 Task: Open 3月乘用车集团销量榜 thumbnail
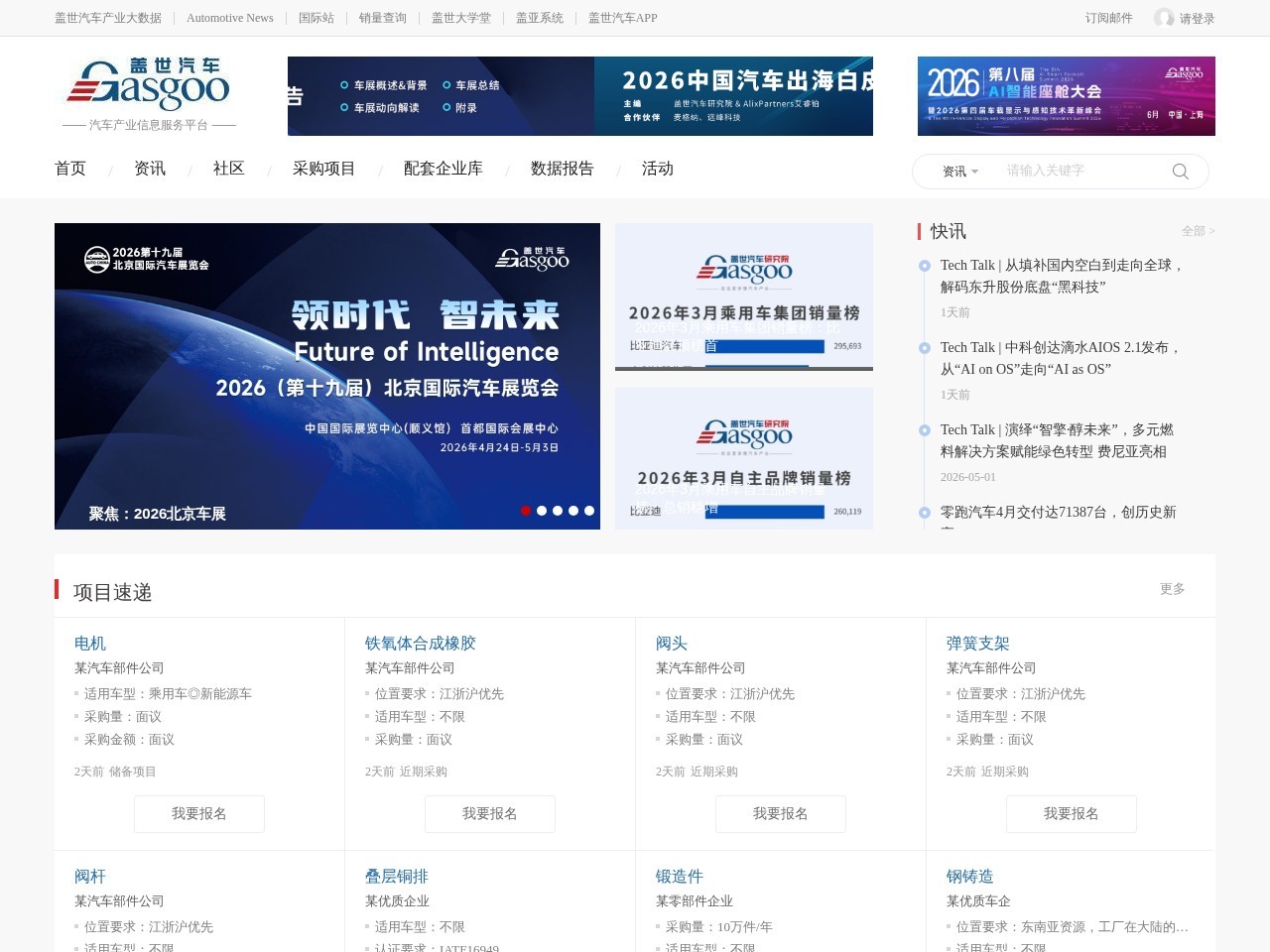(x=744, y=297)
